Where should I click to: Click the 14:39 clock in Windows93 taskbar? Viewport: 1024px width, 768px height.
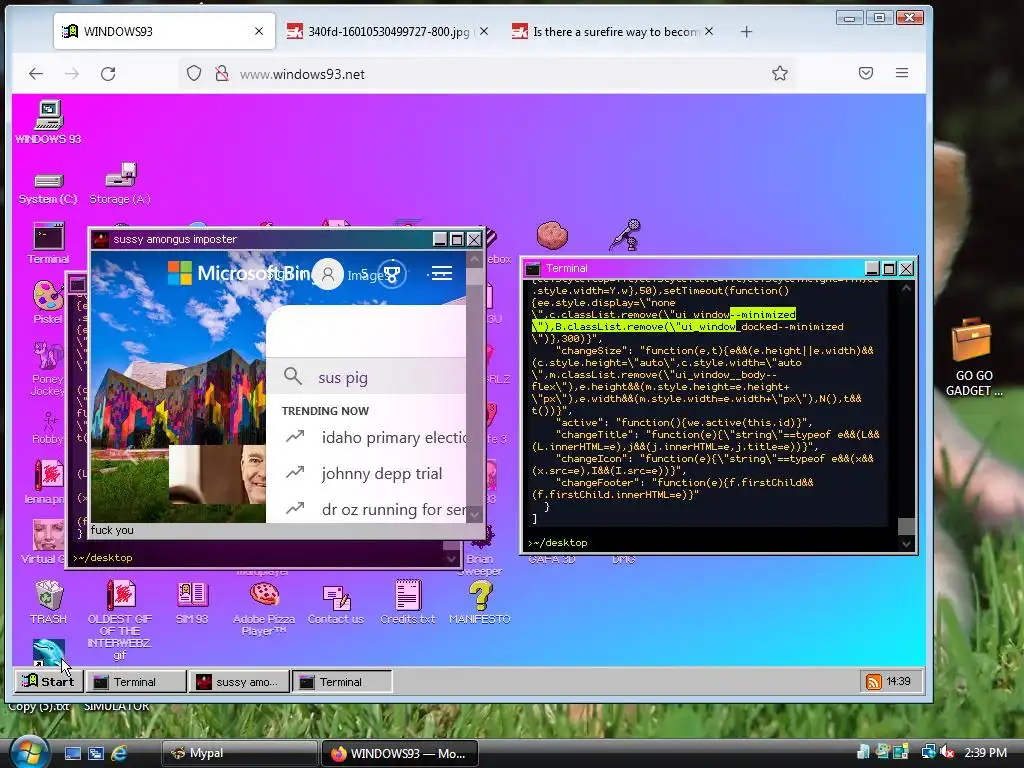(898, 681)
